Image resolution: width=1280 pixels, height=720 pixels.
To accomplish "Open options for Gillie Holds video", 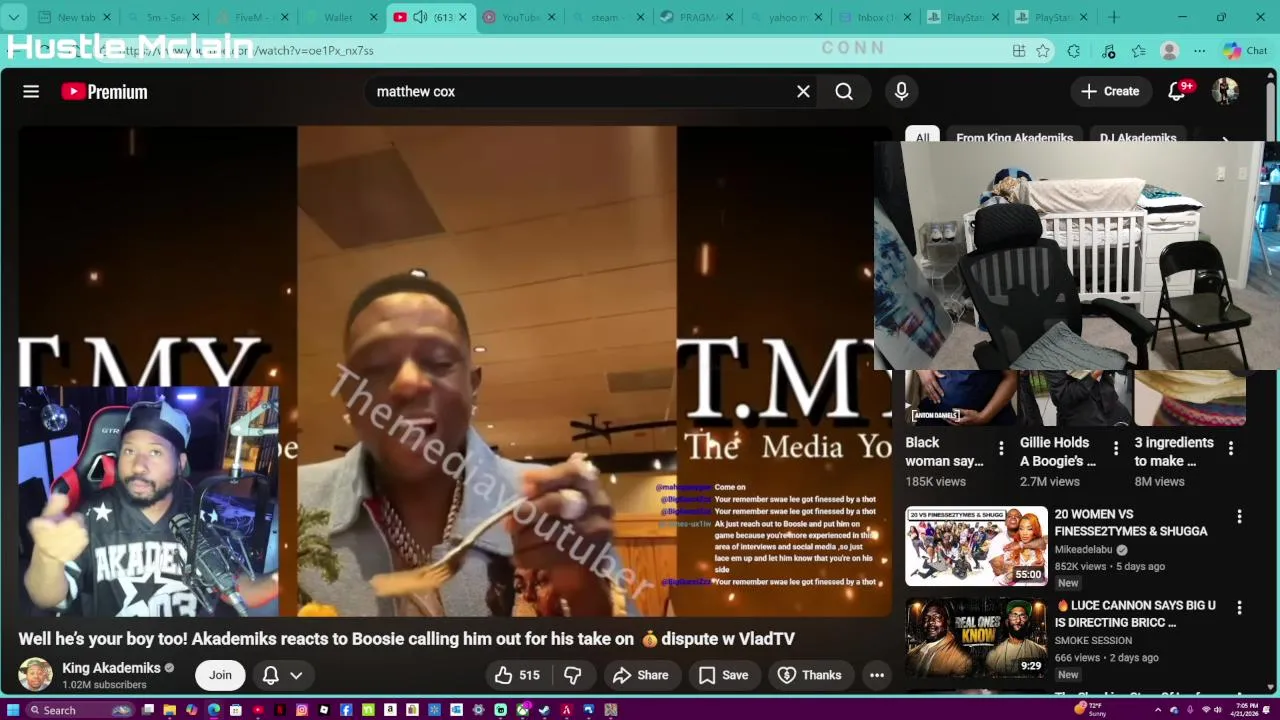I will coord(1116,448).
